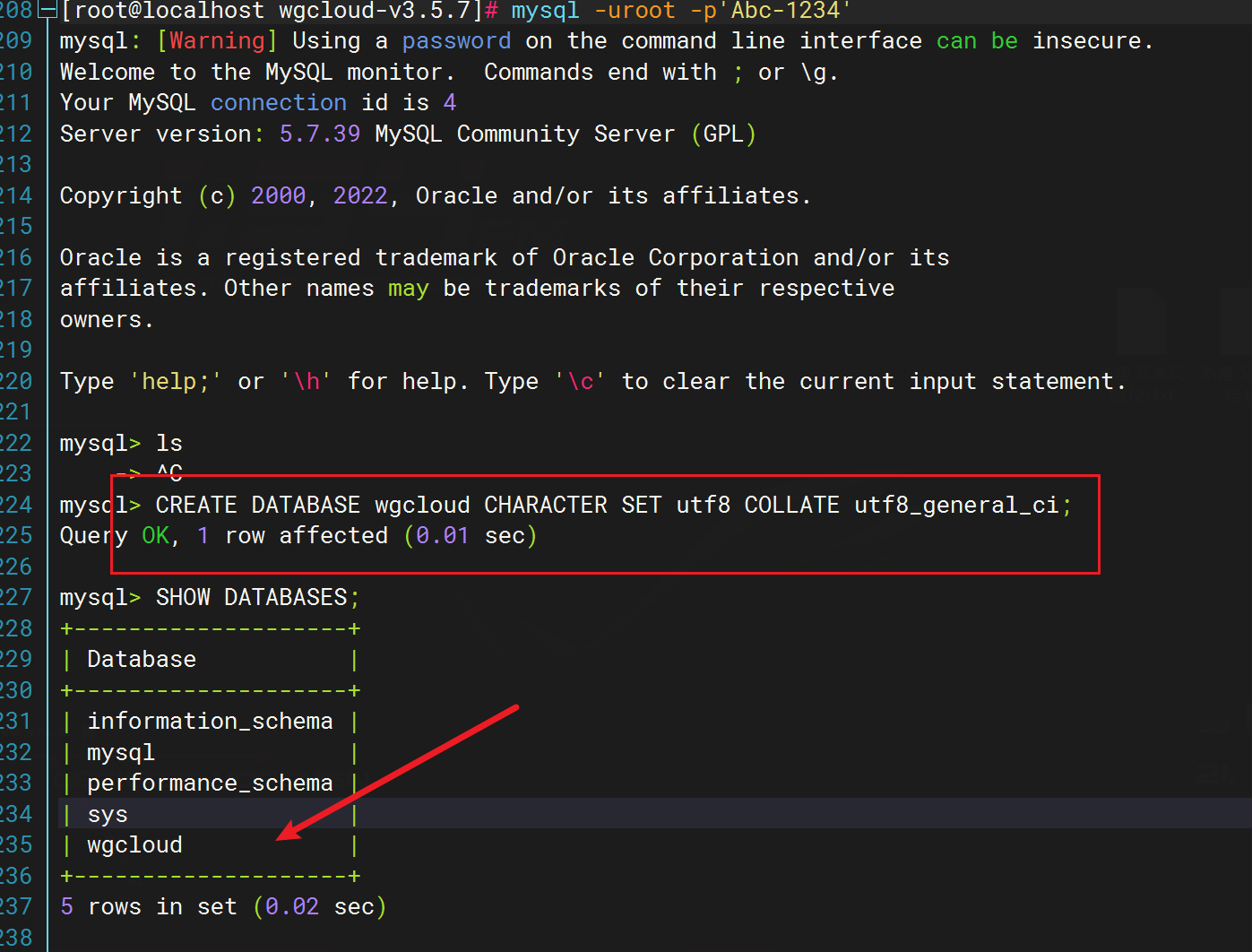Image resolution: width=1252 pixels, height=952 pixels.
Task: Click the 'CHARACTER SET' keywords
Action: 573,506
